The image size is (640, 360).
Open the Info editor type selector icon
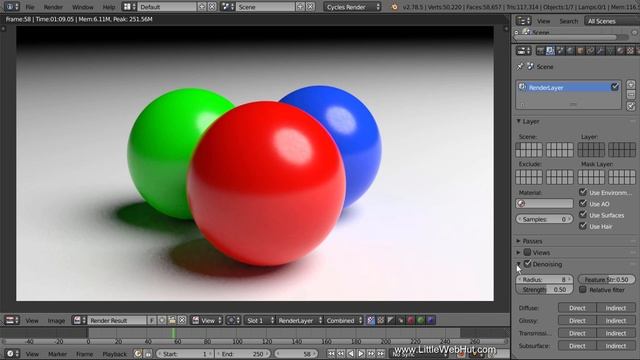tap(11, 7)
